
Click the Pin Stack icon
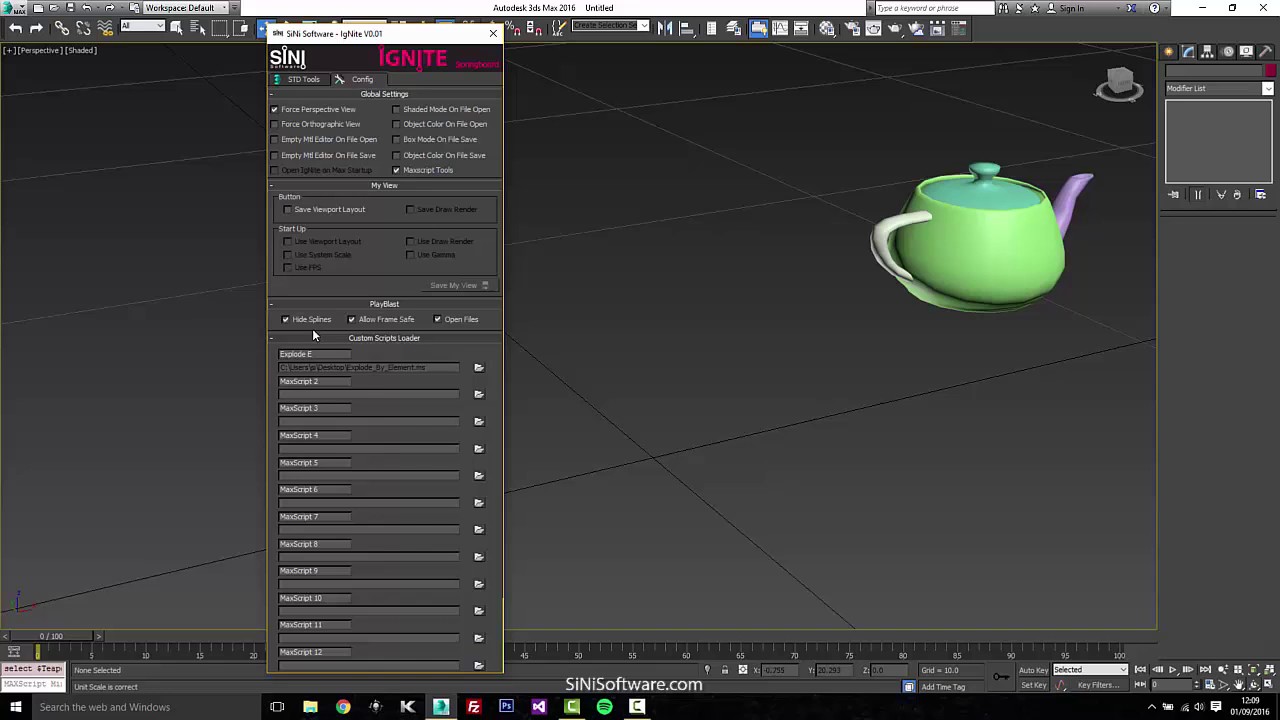pos(1174,195)
